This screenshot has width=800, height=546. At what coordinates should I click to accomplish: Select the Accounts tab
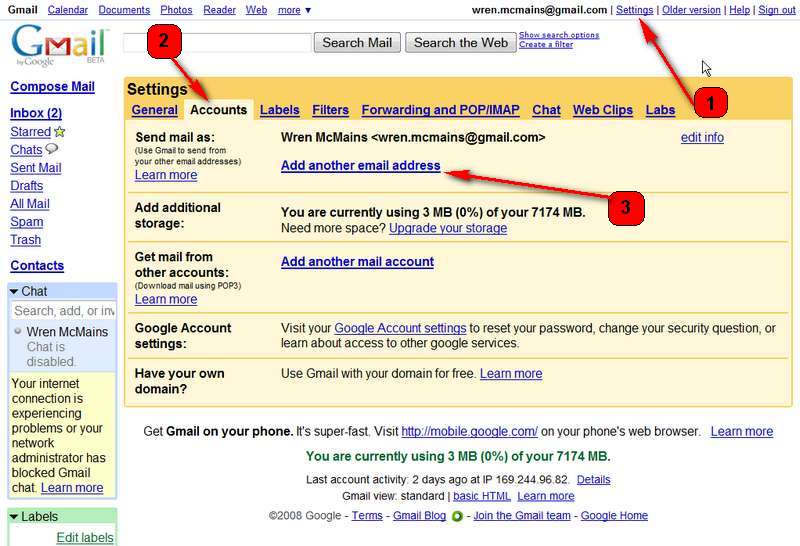point(218,110)
